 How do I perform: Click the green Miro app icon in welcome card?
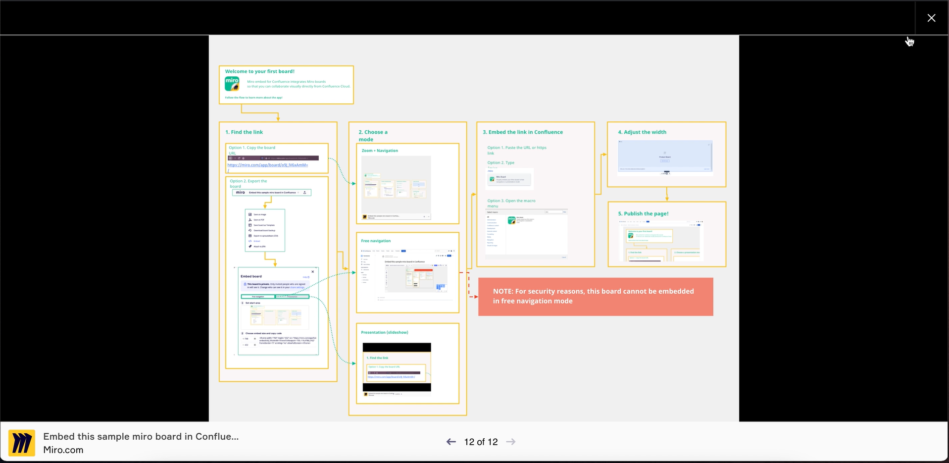[x=232, y=84]
